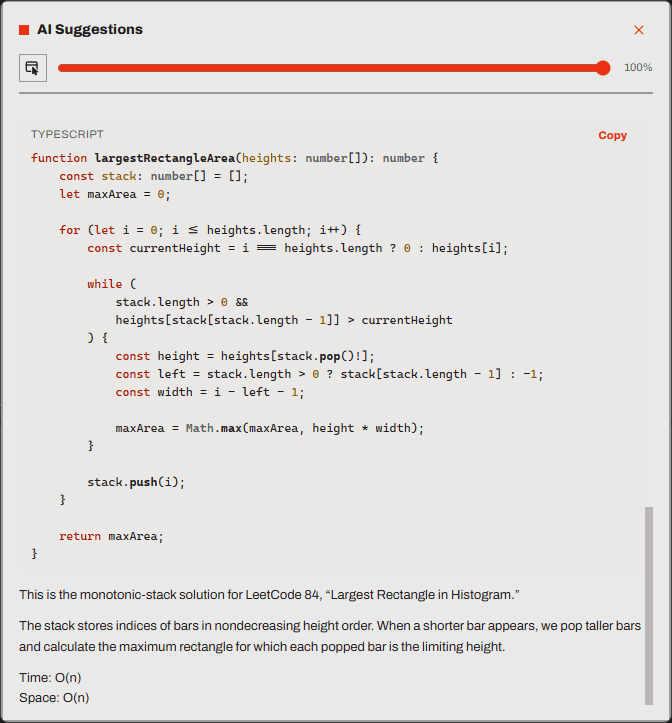Copy the TypeScript code block
Viewport: 672px width, 723px height.
pos(612,135)
